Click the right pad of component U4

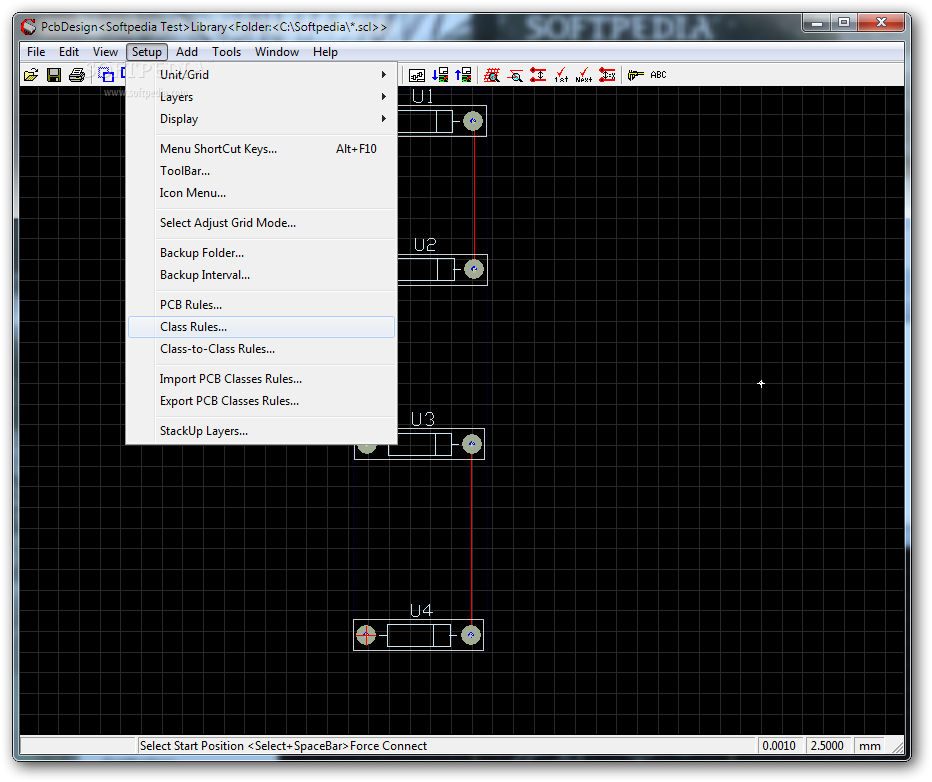tap(471, 635)
